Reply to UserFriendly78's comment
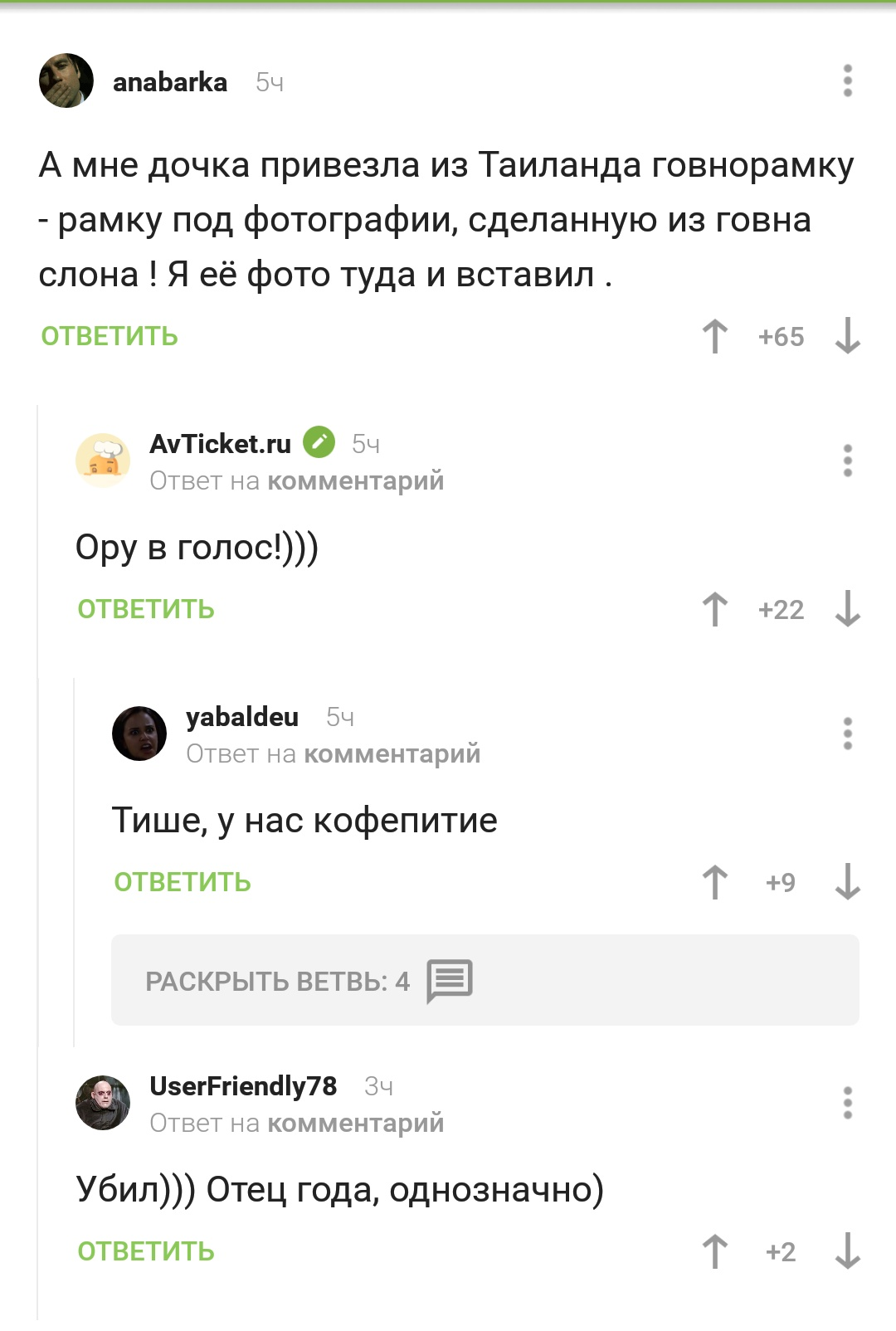This screenshot has height=1331, width=896. [146, 1251]
